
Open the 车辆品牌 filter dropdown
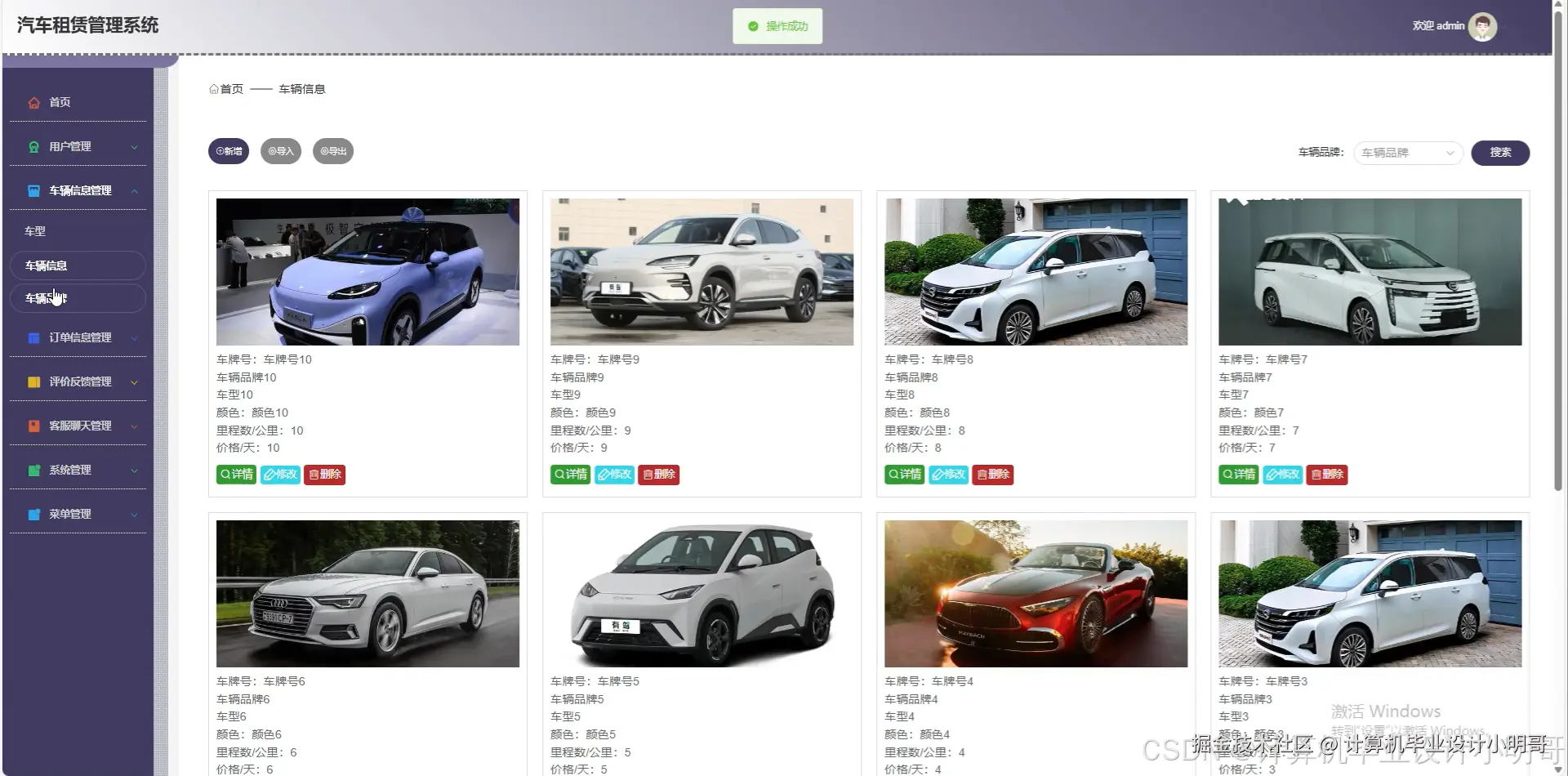click(1408, 153)
